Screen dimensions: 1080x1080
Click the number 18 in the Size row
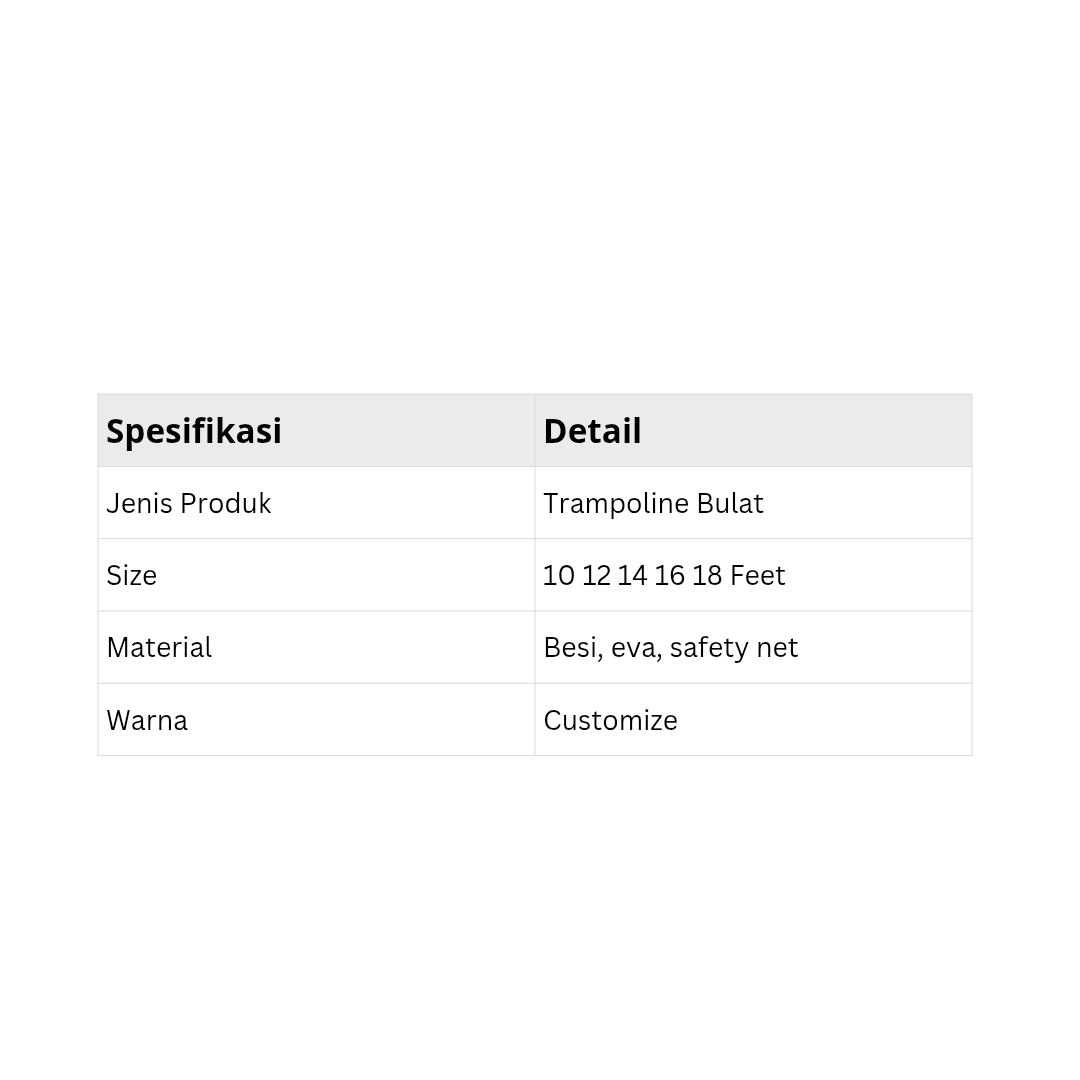pyautogui.click(x=706, y=575)
